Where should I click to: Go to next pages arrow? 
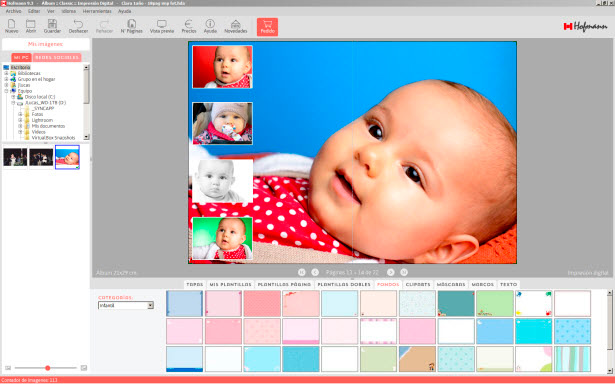coord(391,272)
